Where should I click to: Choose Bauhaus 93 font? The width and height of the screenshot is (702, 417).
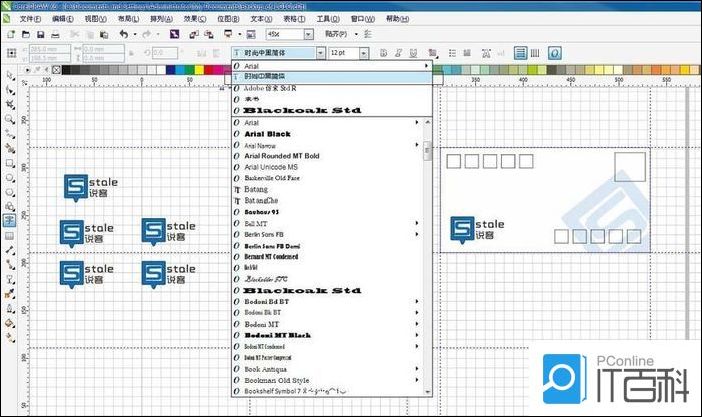click(x=261, y=212)
